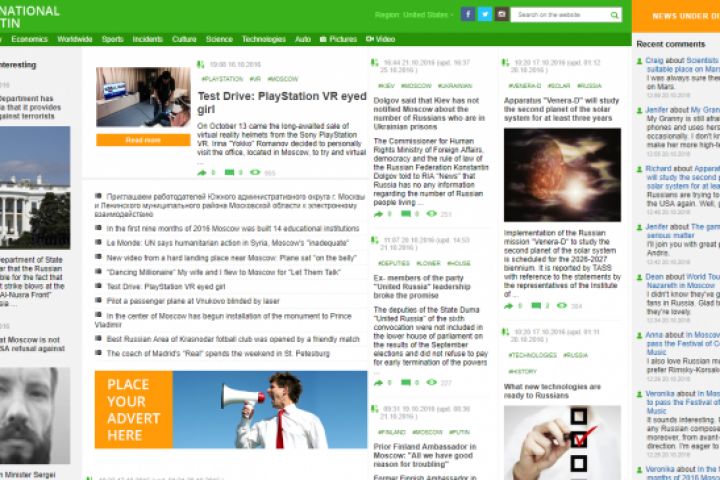Click the #FINLAND tag
720x480 pixels.
click(x=392, y=432)
